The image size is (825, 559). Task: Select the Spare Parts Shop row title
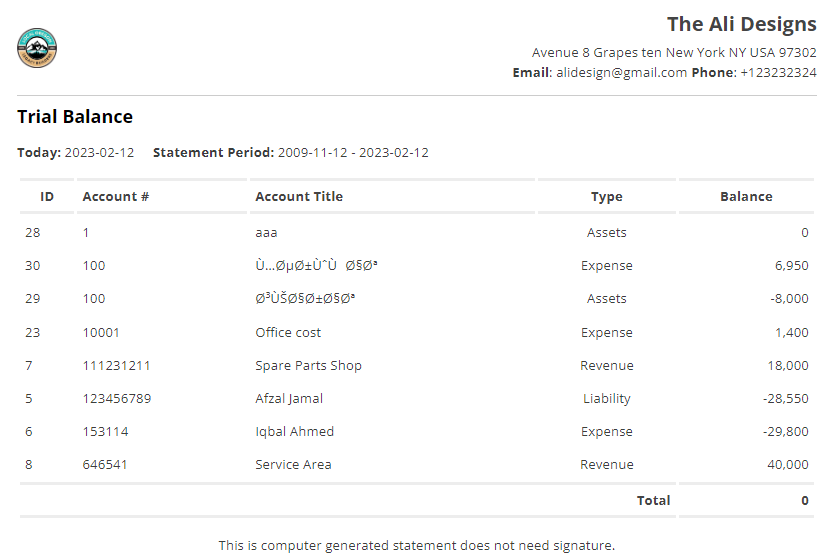click(308, 365)
